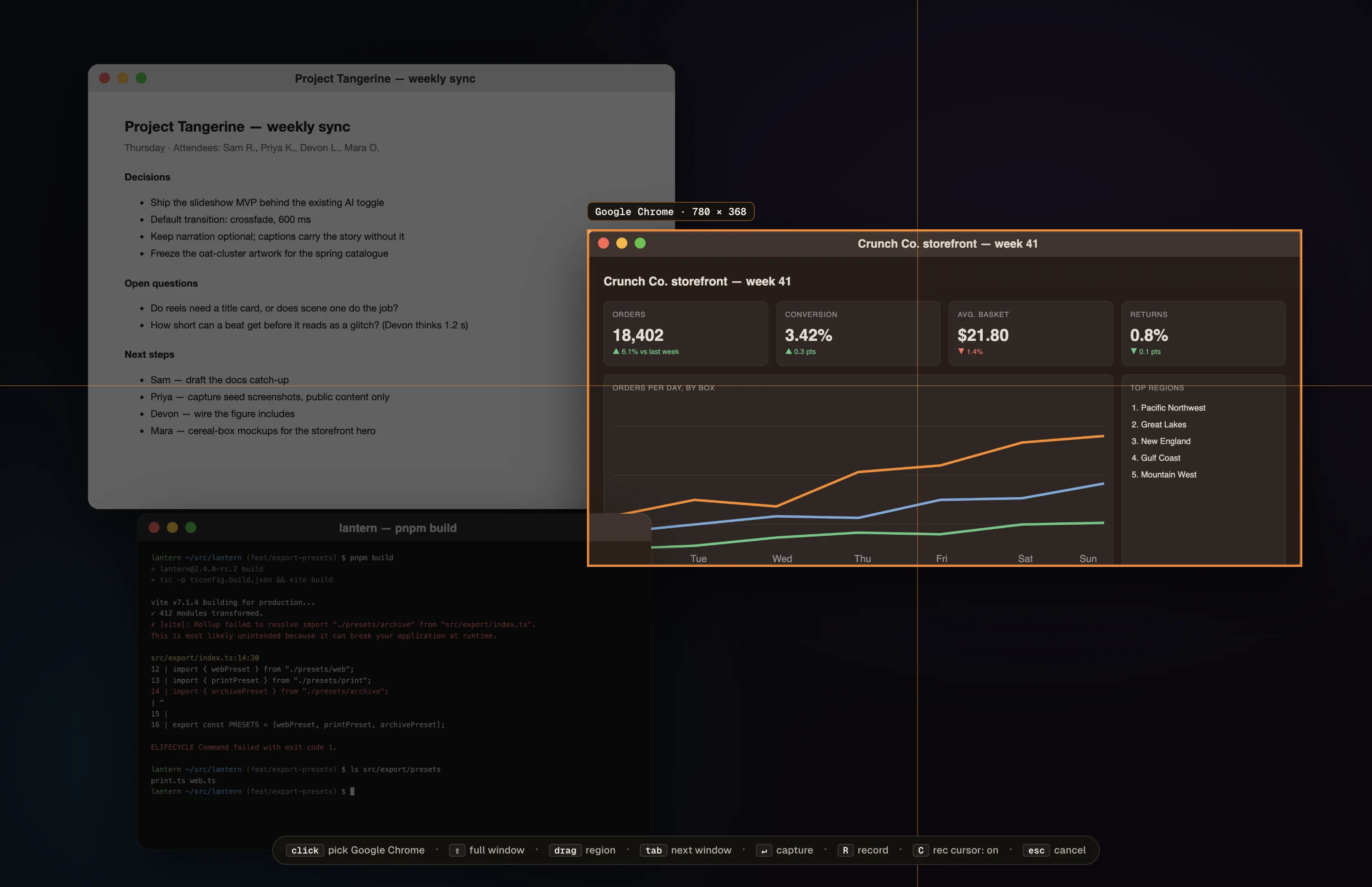The width and height of the screenshot is (1372, 887).
Task: Click 'Freeze the oat-cluster artwork' bullet
Action: click(269, 254)
